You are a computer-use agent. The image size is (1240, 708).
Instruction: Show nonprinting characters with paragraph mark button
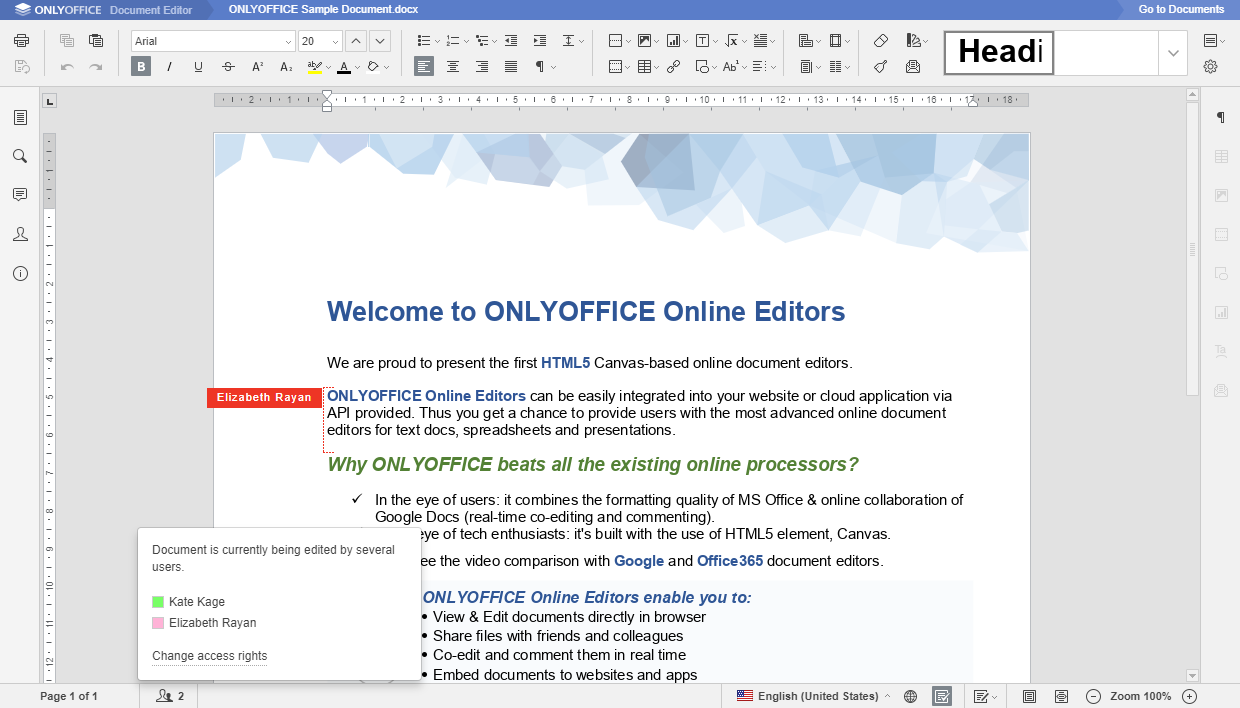pos(537,66)
